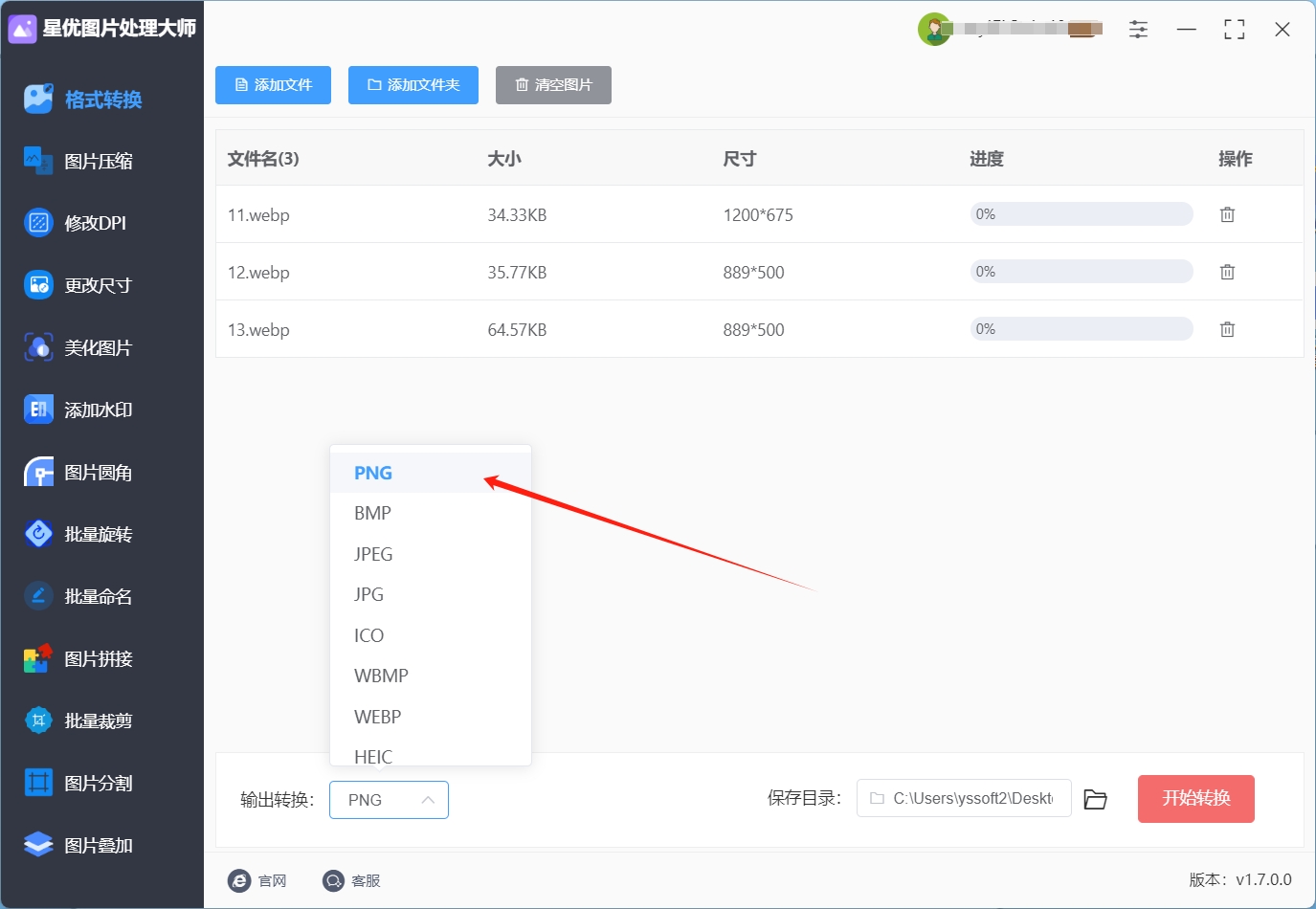
Task: Open the 图片拼接 image stitching tool
Action: [78, 658]
